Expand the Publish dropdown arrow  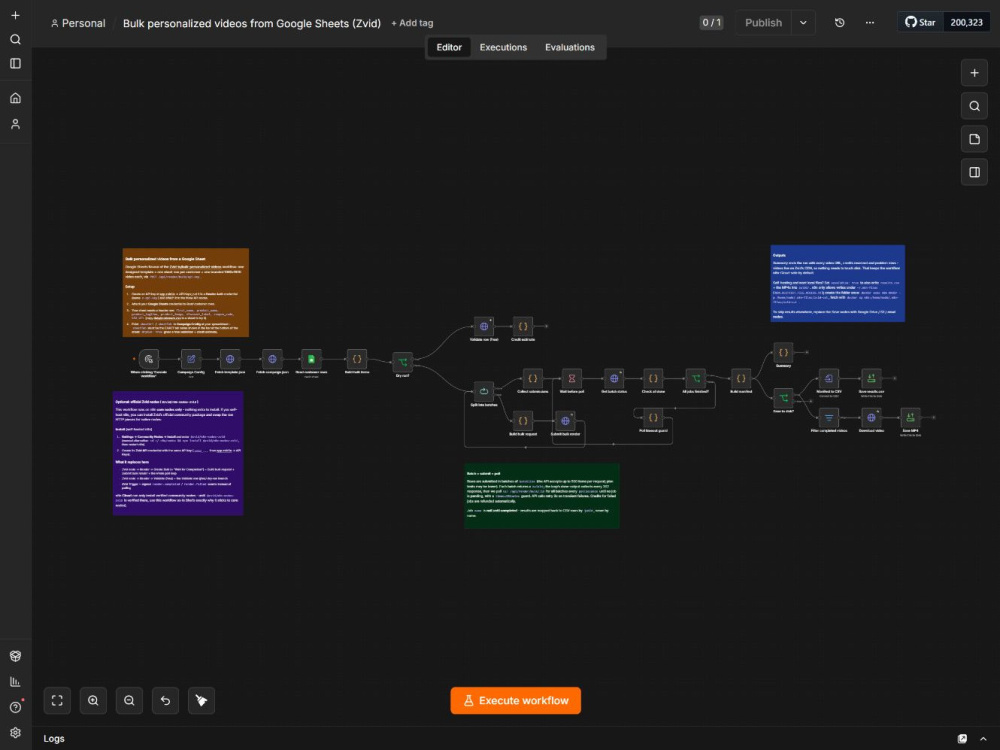point(803,23)
